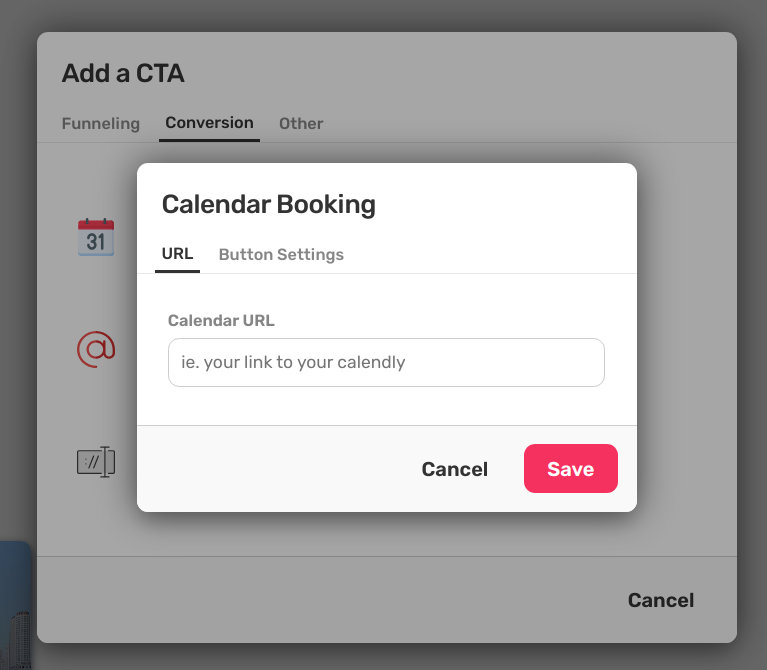The width and height of the screenshot is (767, 670).
Task: Click the Calendar Booking dialog title
Action: 269,204
